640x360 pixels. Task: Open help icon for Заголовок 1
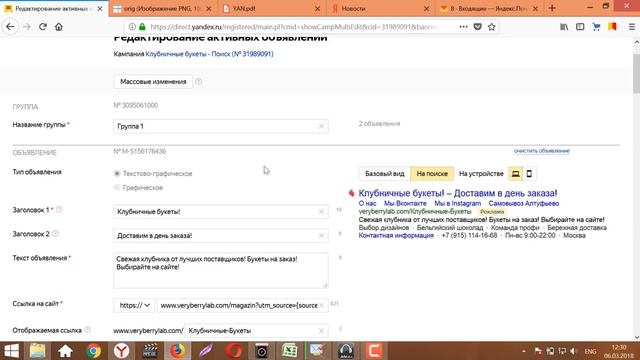pos(59,209)
